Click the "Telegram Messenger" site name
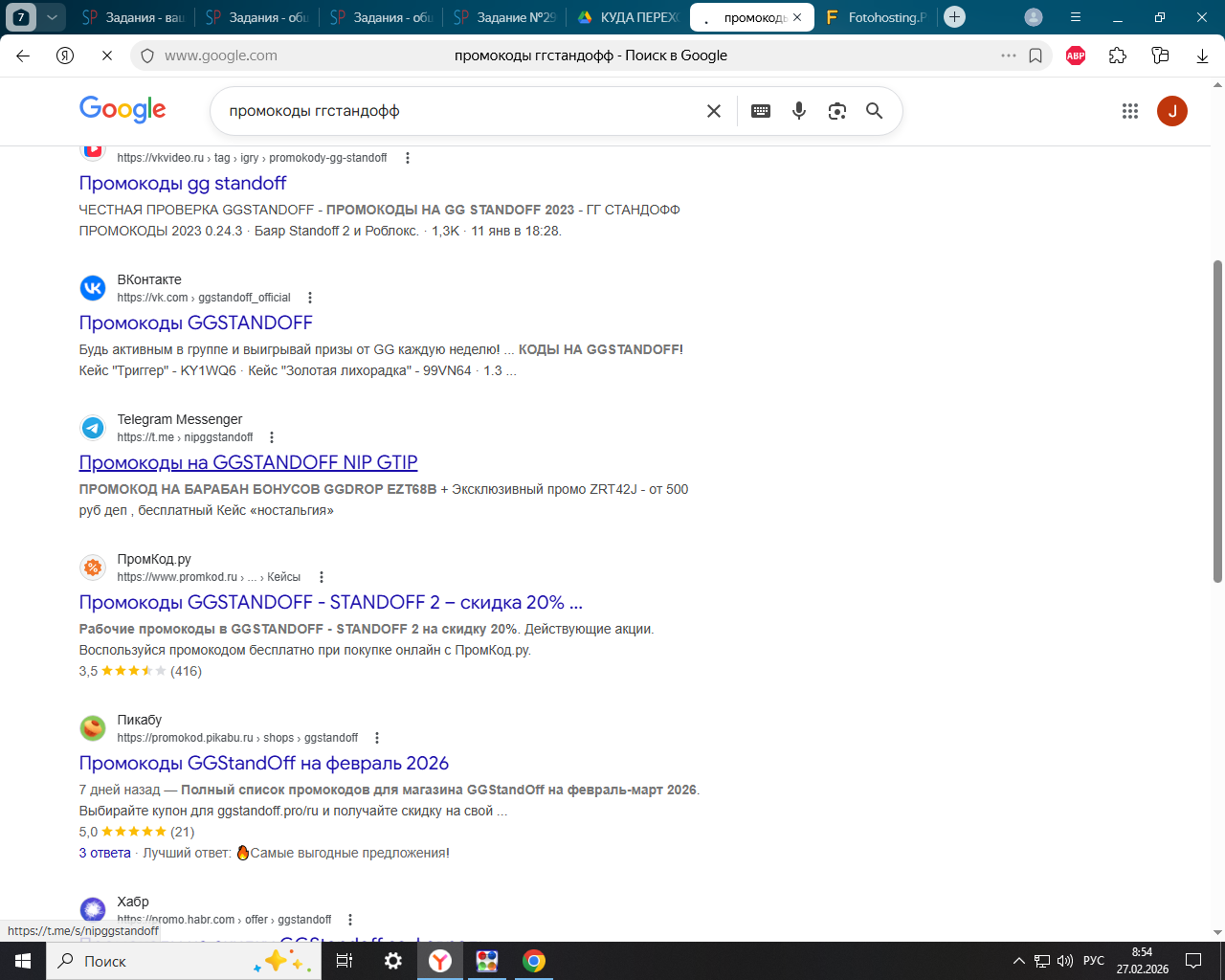 tap(180, 419)
